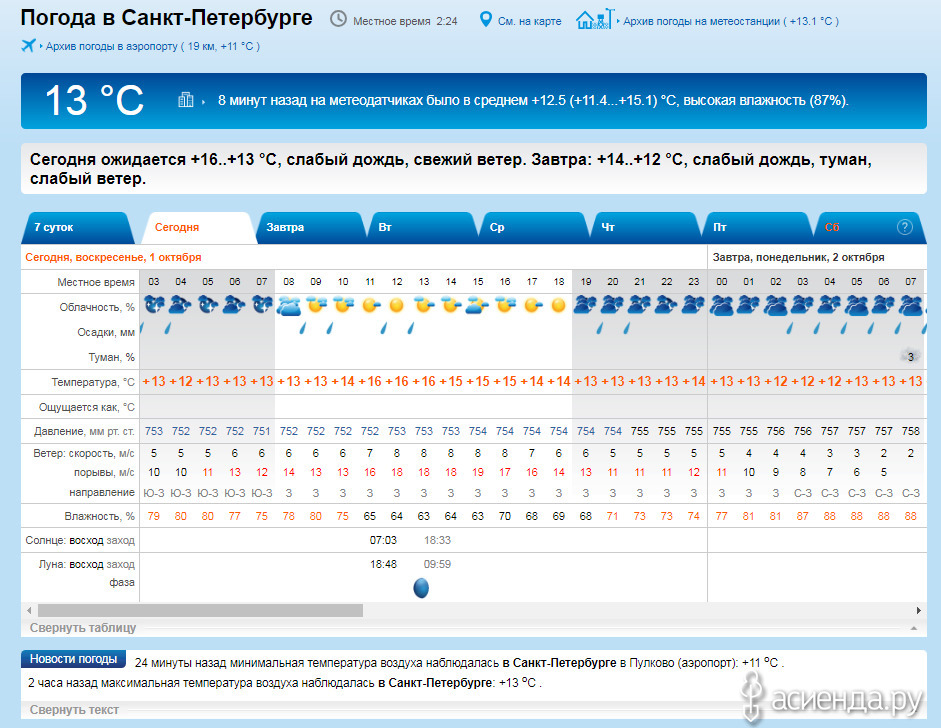Click the moon phase icon
941x728 pixels.
(x=421, y=588)
